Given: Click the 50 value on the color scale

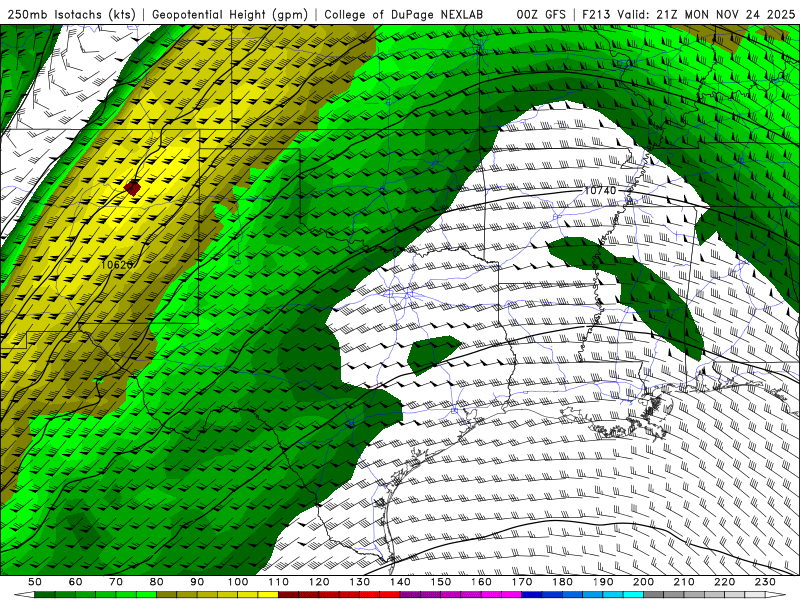Looking at the screenshot, I should [35, 582].
